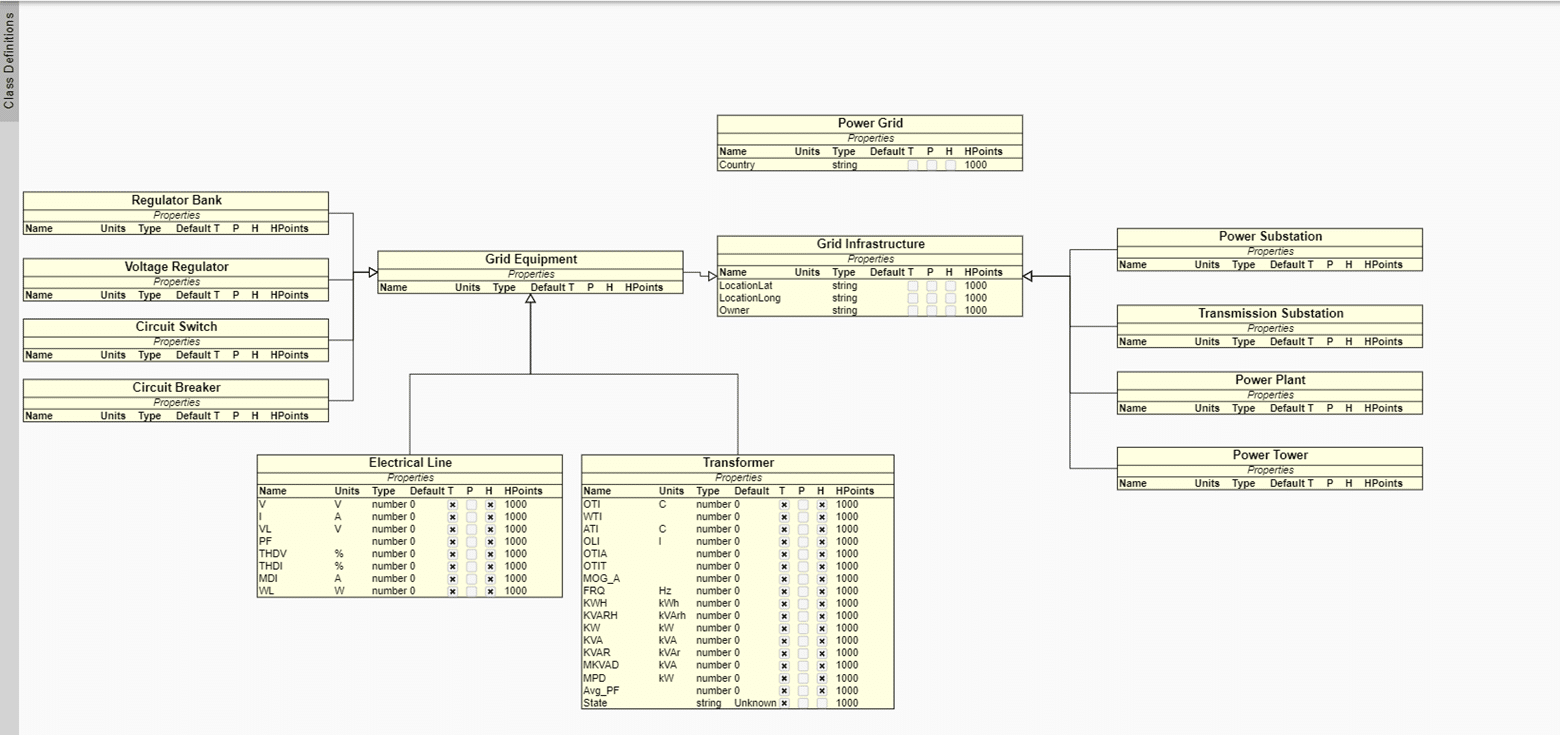Check the T checkbox for Country in Power Grid
1560x735 pixels.
coord(911,164)
